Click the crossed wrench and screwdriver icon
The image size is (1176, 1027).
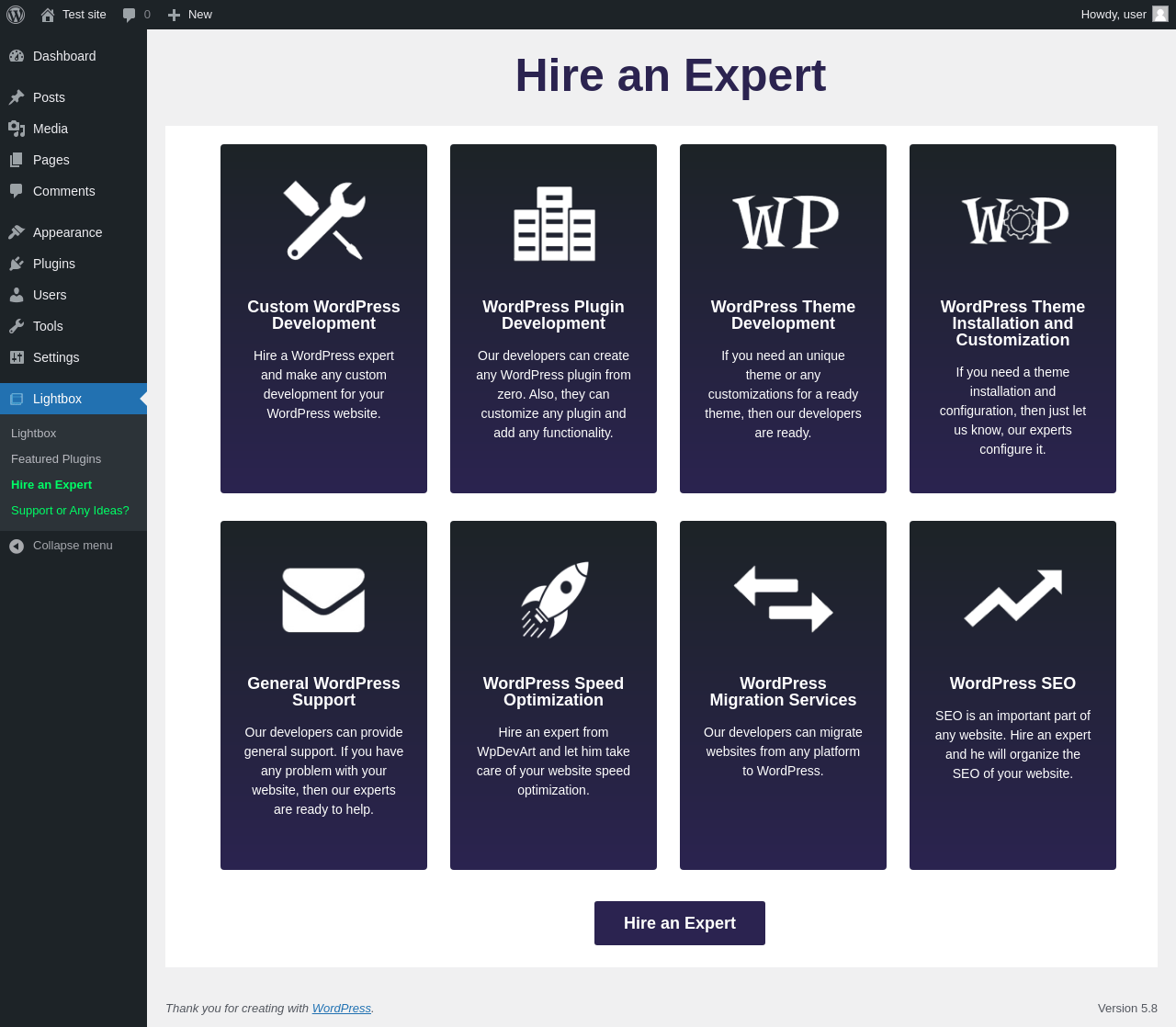click(x=324, y=220)
